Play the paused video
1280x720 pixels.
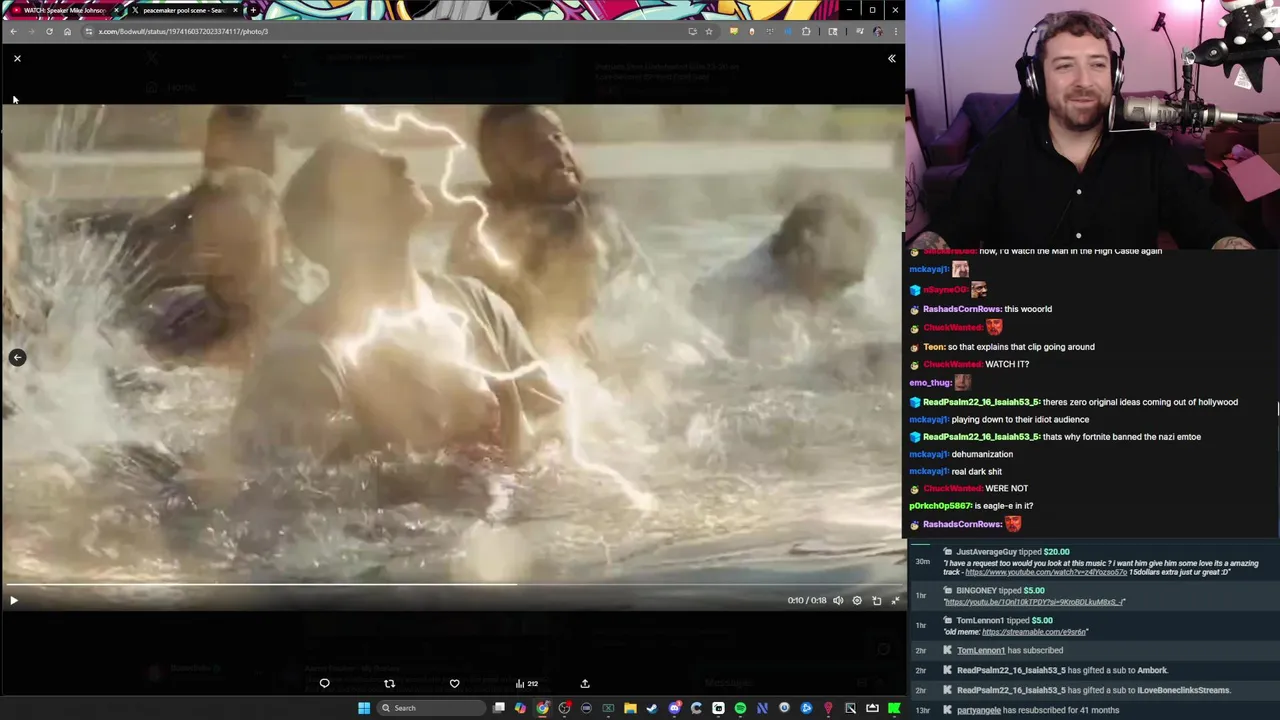tap(14, 600)
